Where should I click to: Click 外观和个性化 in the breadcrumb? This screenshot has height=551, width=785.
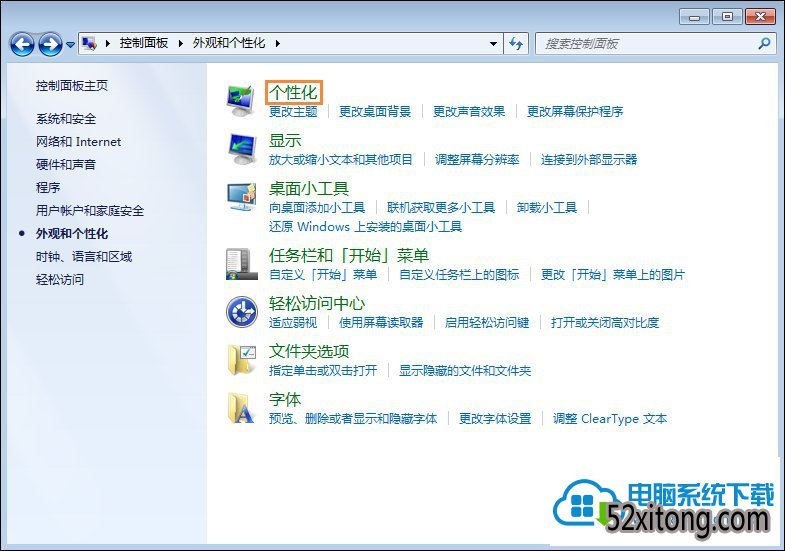[229, 43]
